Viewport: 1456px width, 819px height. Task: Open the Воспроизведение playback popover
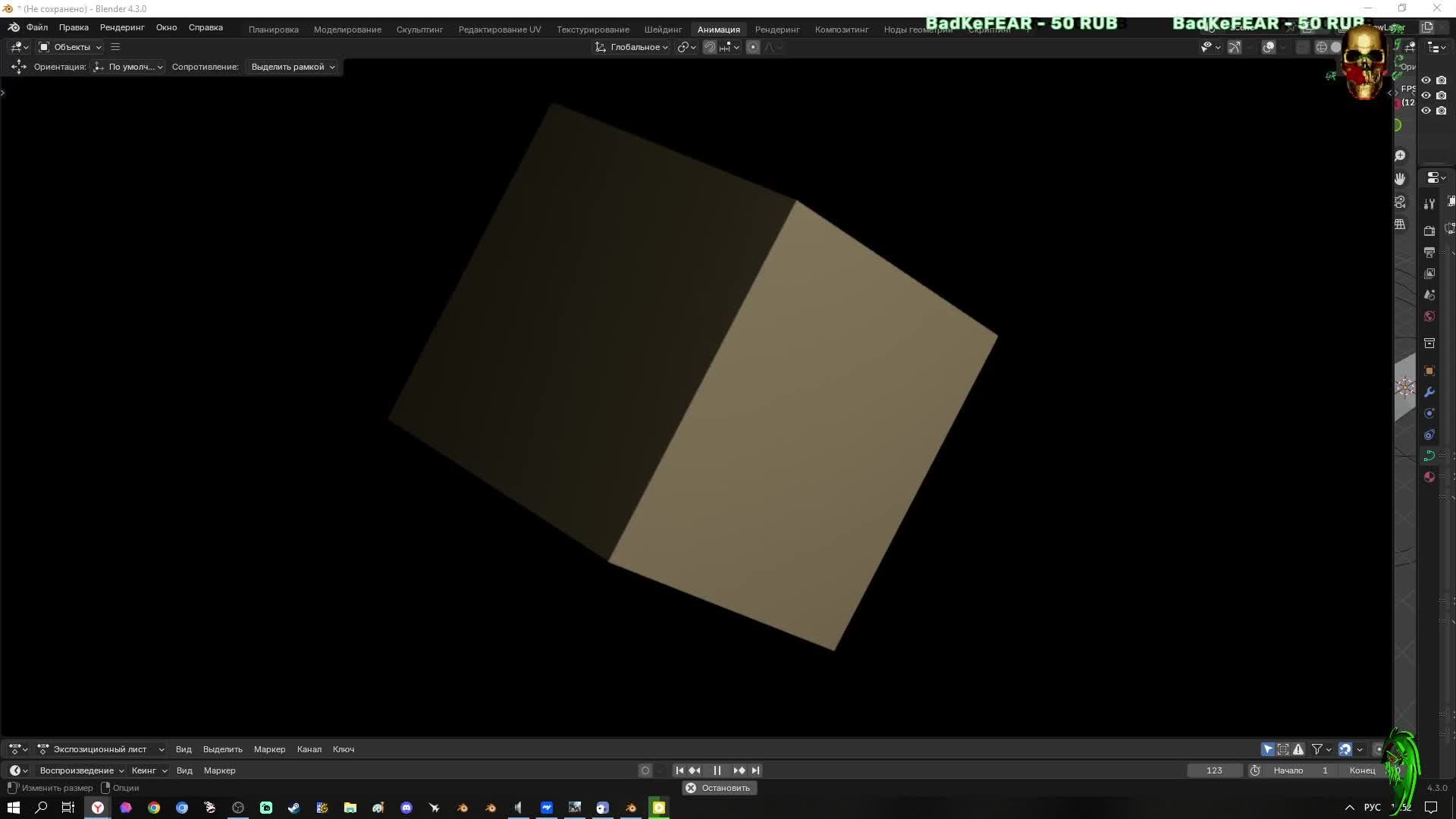tap(81, 770)
